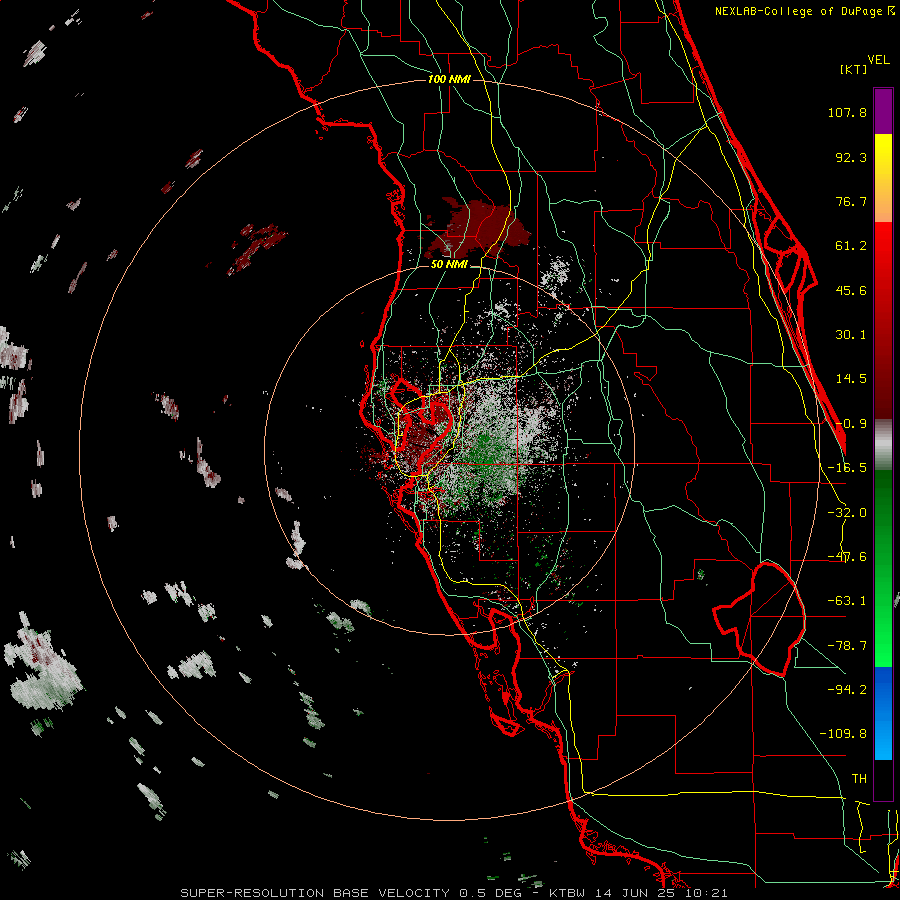The image size is (900, 900).
Task: Click the yellow-orange segment of velocity color bar
Action: 883,178
